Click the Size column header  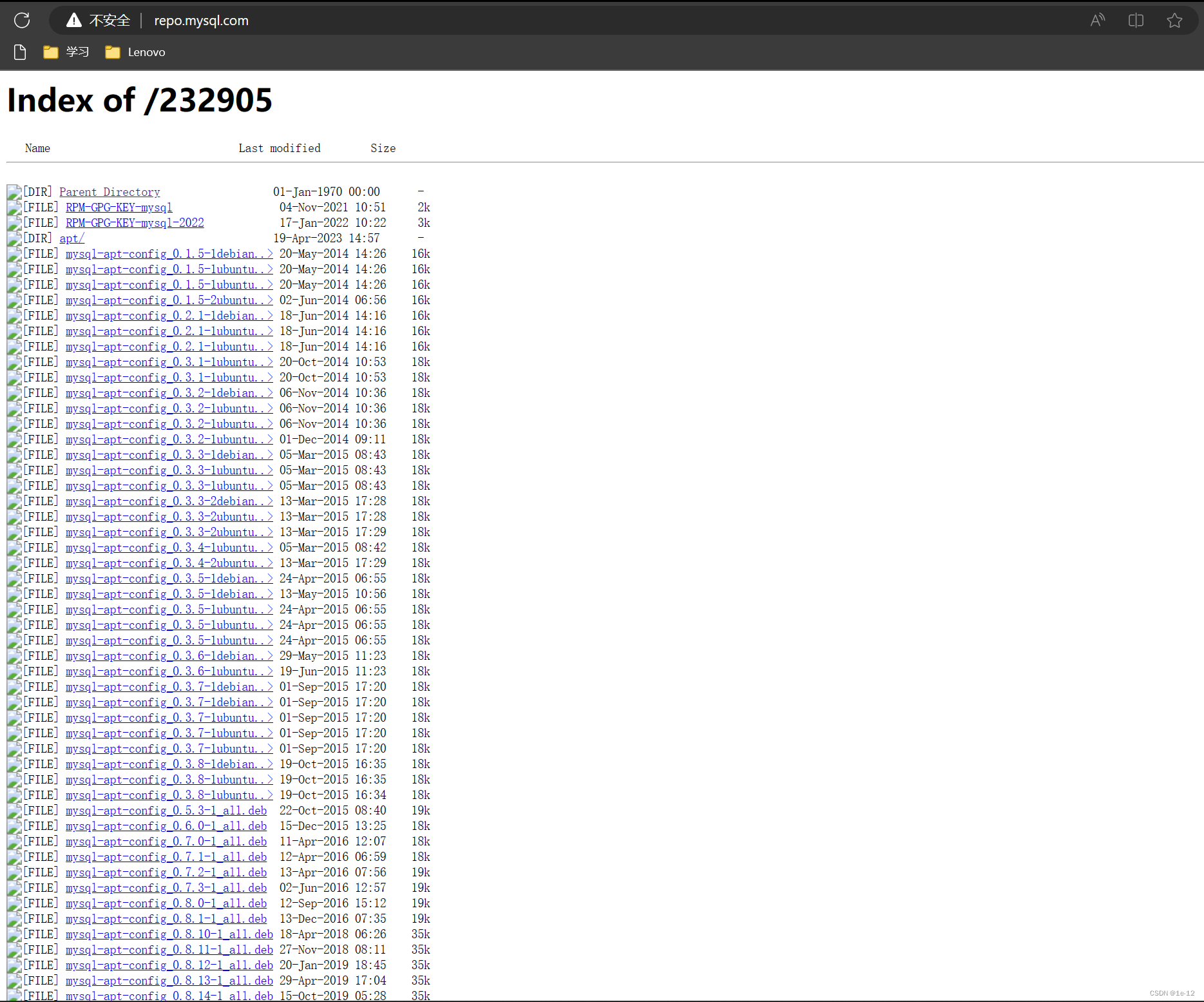[383, 148]
